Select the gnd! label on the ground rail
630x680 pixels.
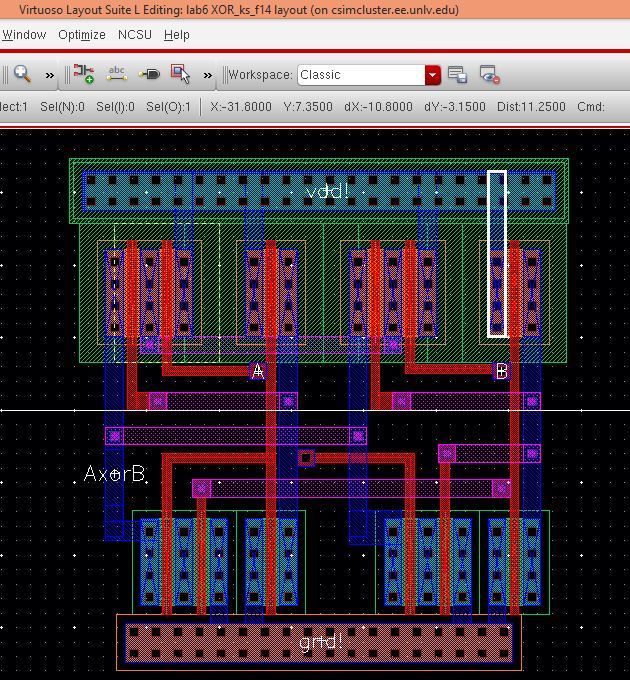322,643
